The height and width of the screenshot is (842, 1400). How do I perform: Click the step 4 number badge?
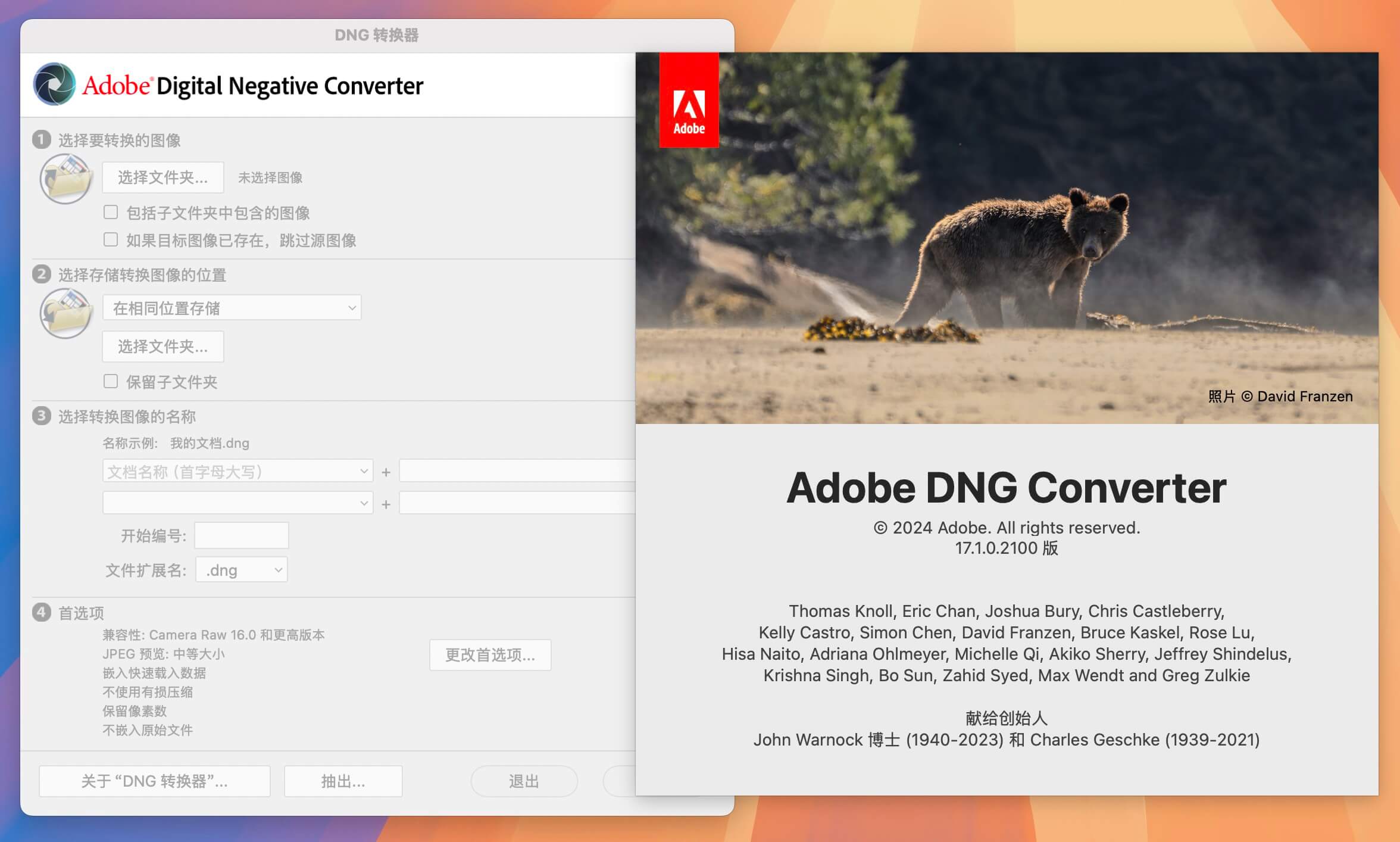tap(41, 612)
